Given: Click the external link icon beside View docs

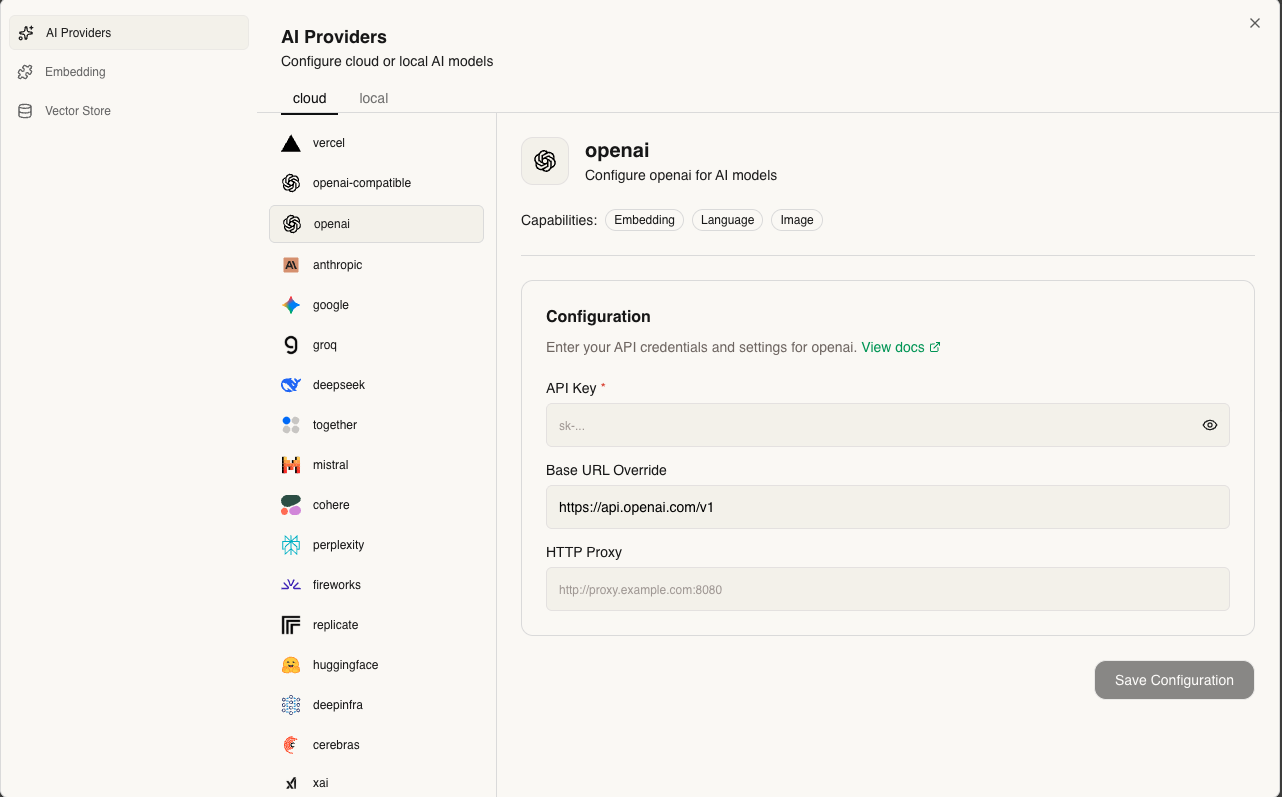Looking at the screenshot, I should tap(935, 347).
